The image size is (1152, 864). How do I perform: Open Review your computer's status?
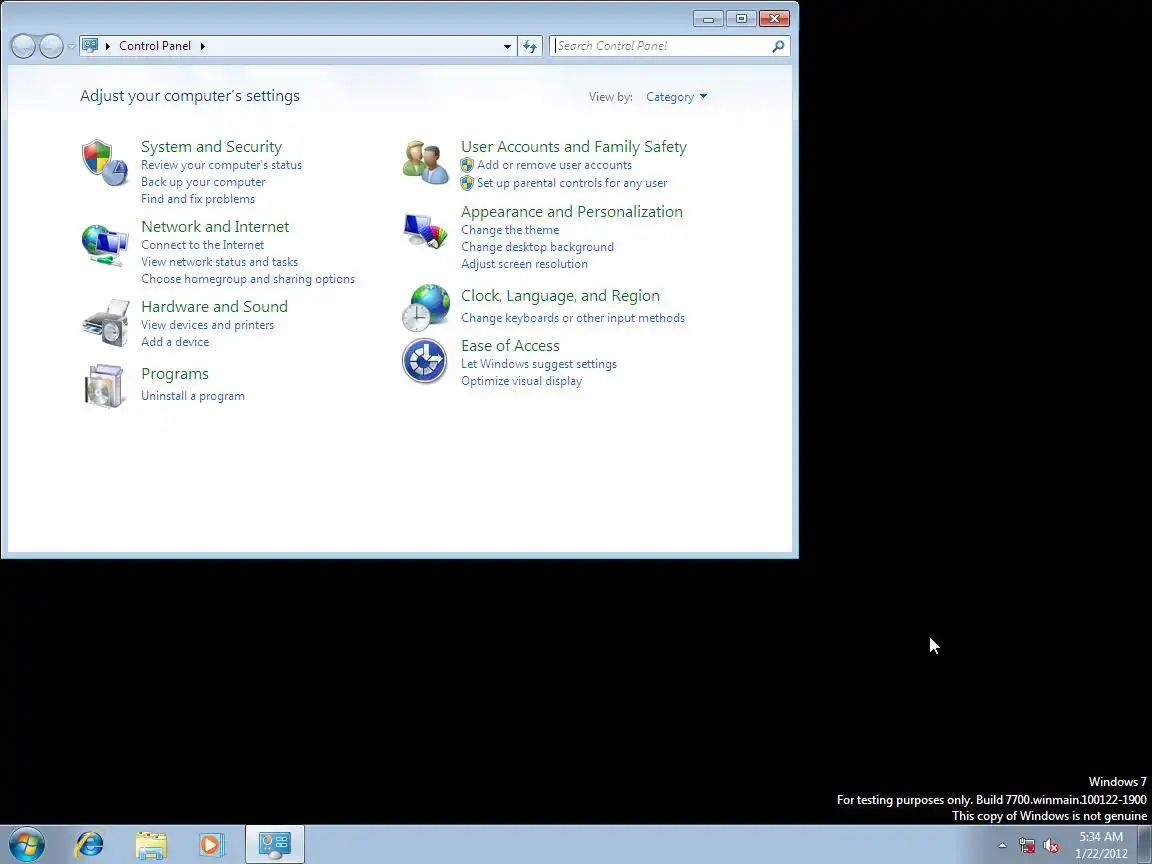[x=221, y=165]
